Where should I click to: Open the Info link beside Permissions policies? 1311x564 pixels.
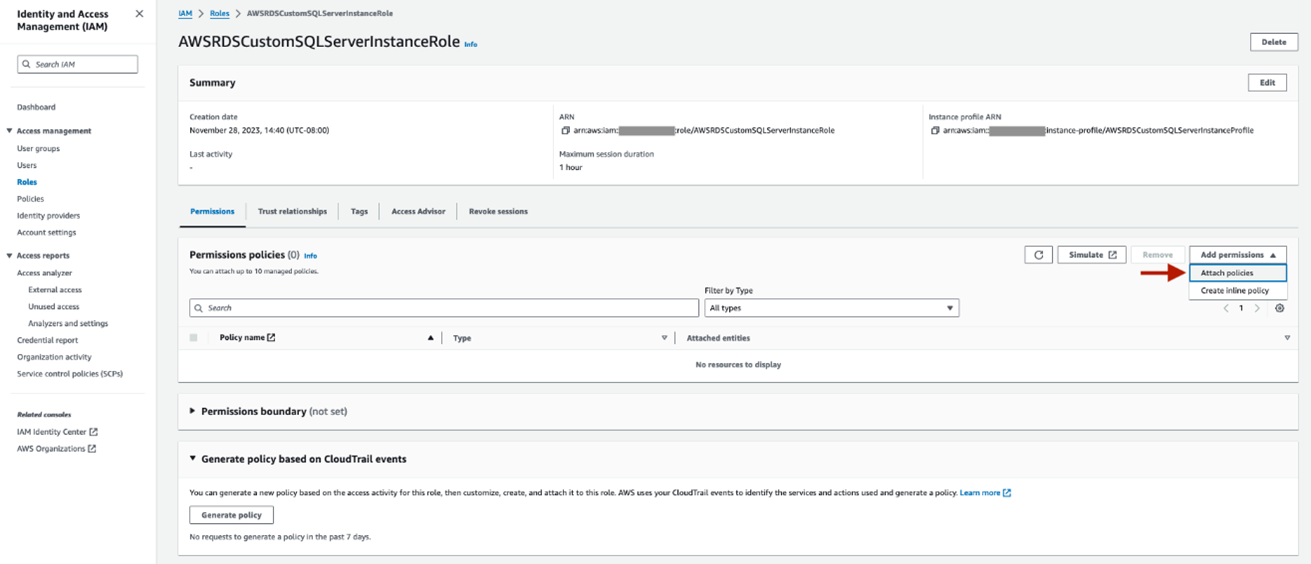[x=310, y=256]
